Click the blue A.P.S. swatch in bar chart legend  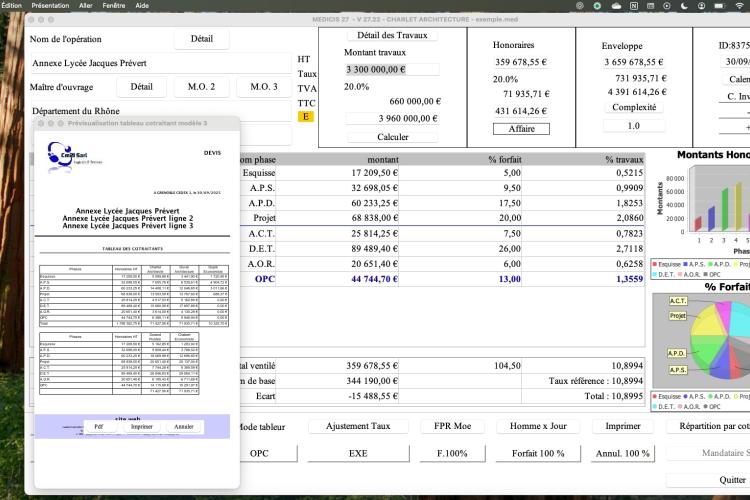(x=686, y=264)
